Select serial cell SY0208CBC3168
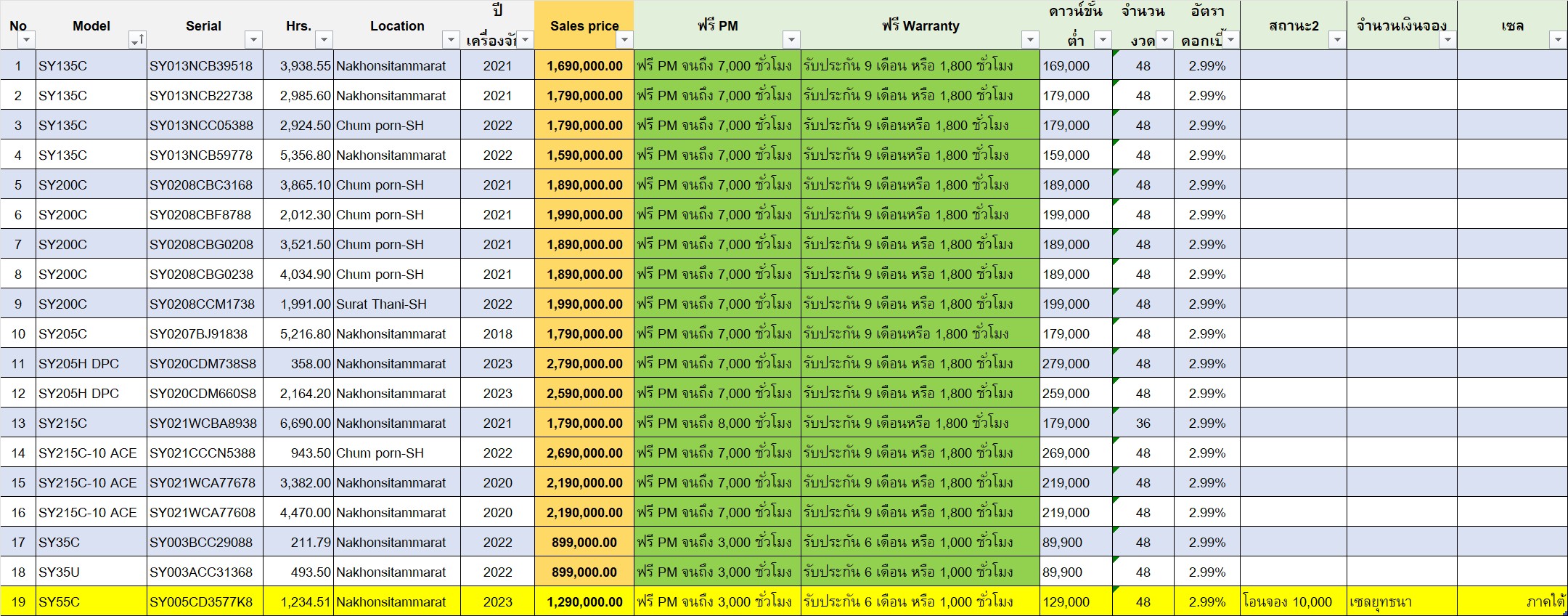This screenshot has height=616, width=1568. (x=205, y=185)
